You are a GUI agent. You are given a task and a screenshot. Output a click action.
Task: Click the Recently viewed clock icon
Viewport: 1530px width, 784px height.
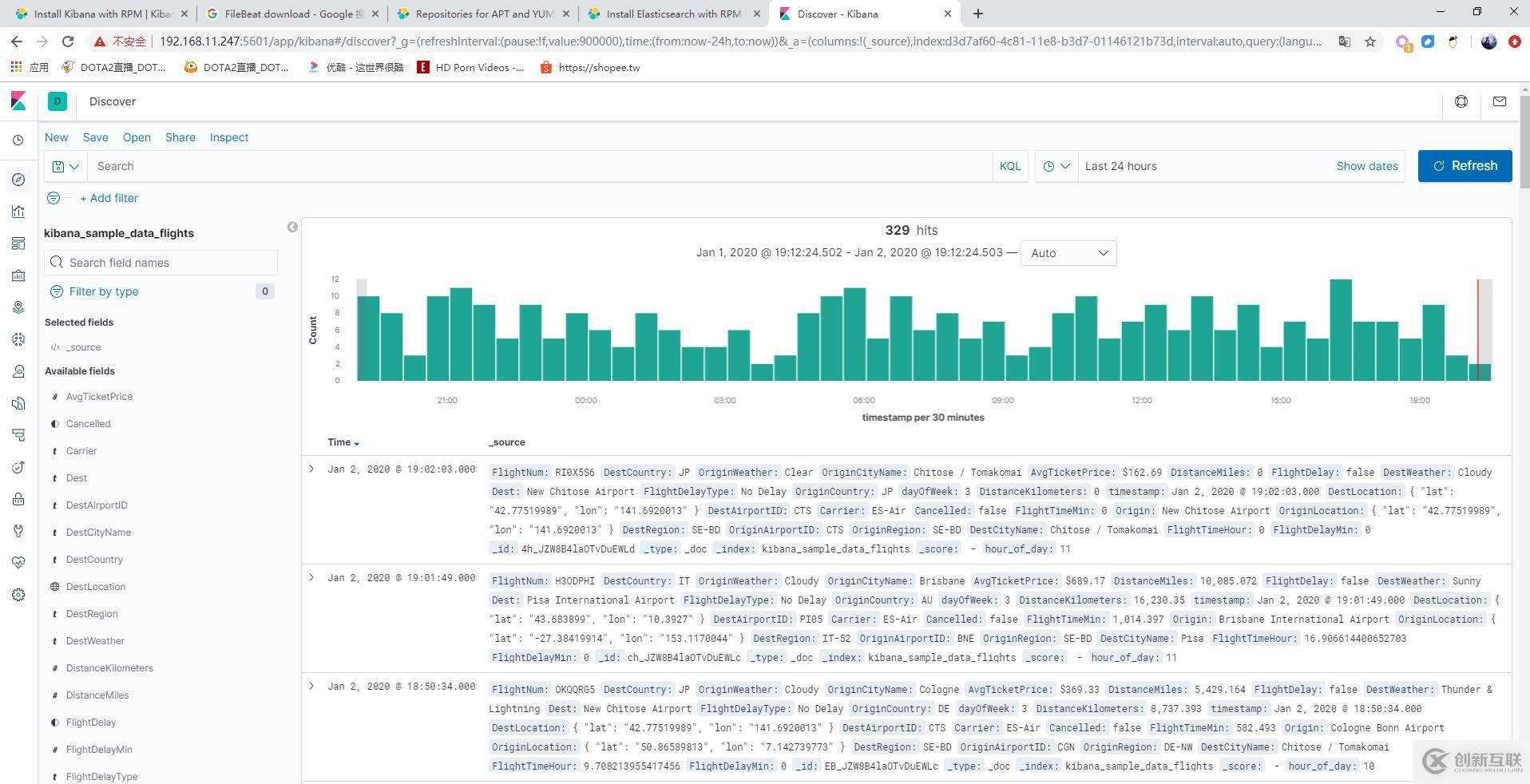point(18,141)
